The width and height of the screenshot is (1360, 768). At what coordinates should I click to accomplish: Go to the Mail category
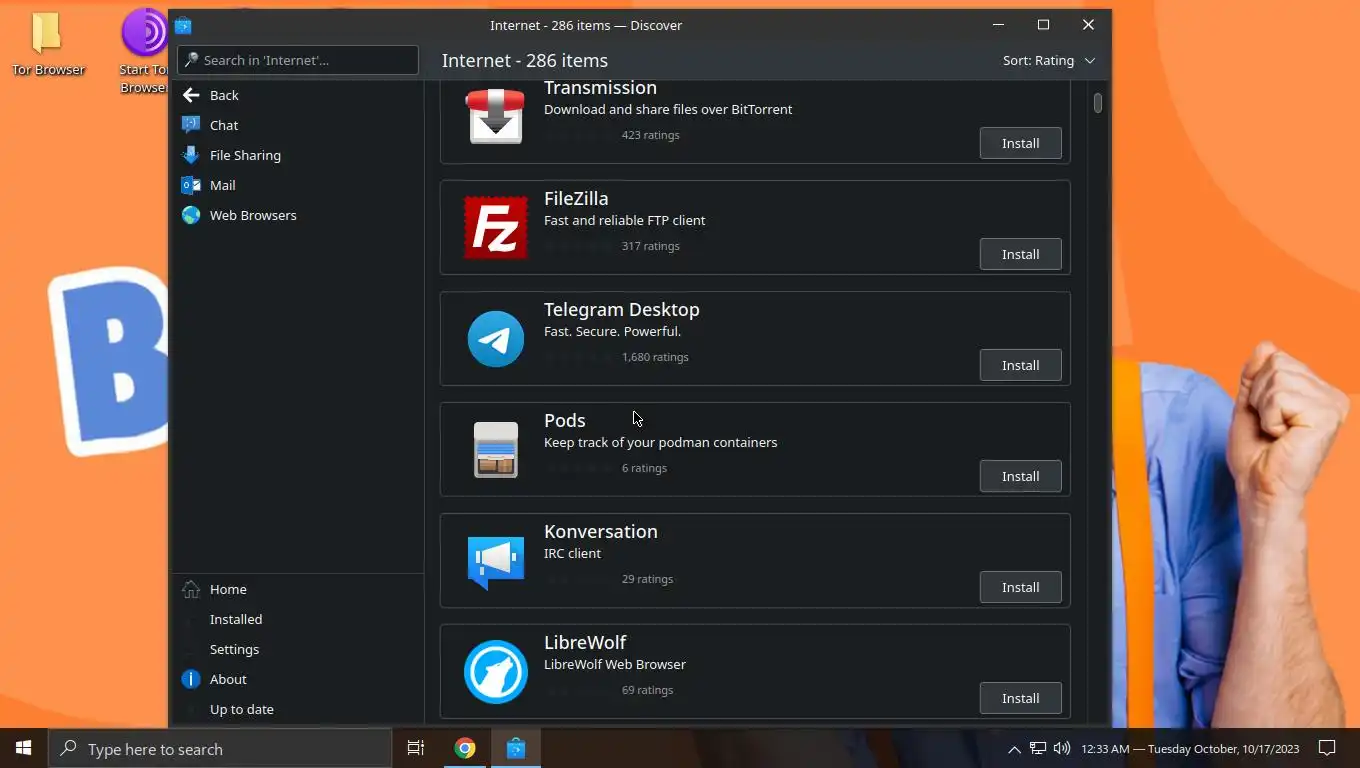click(222, 185)
